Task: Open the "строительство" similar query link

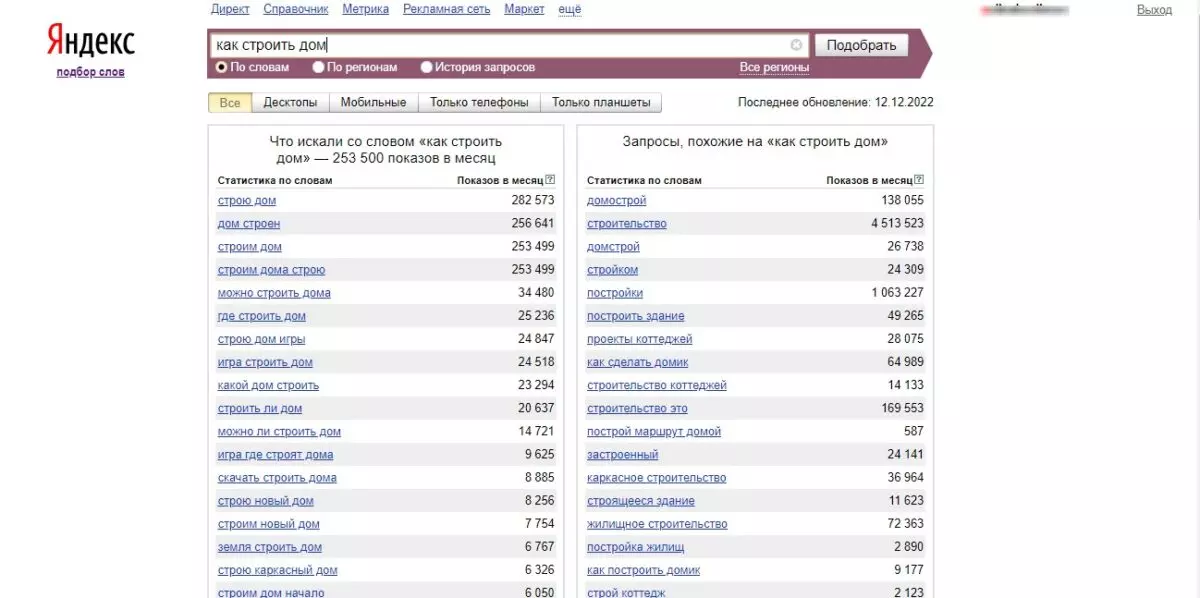Action: pyautogui.click(x=627, y=223)
